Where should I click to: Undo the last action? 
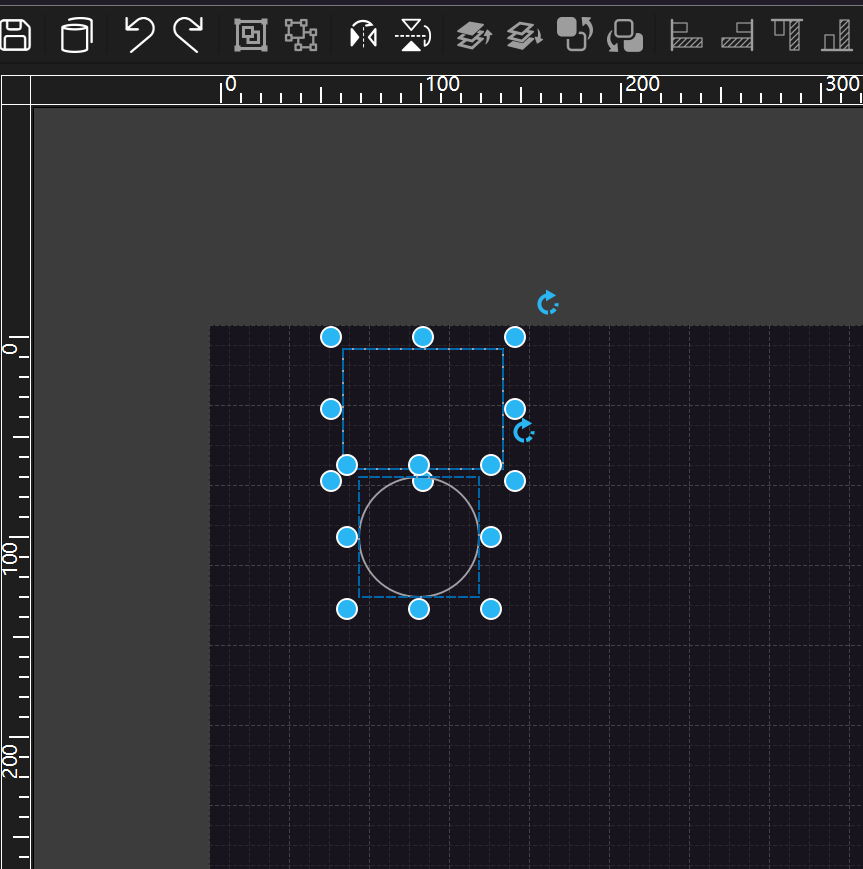click(139, 35)
